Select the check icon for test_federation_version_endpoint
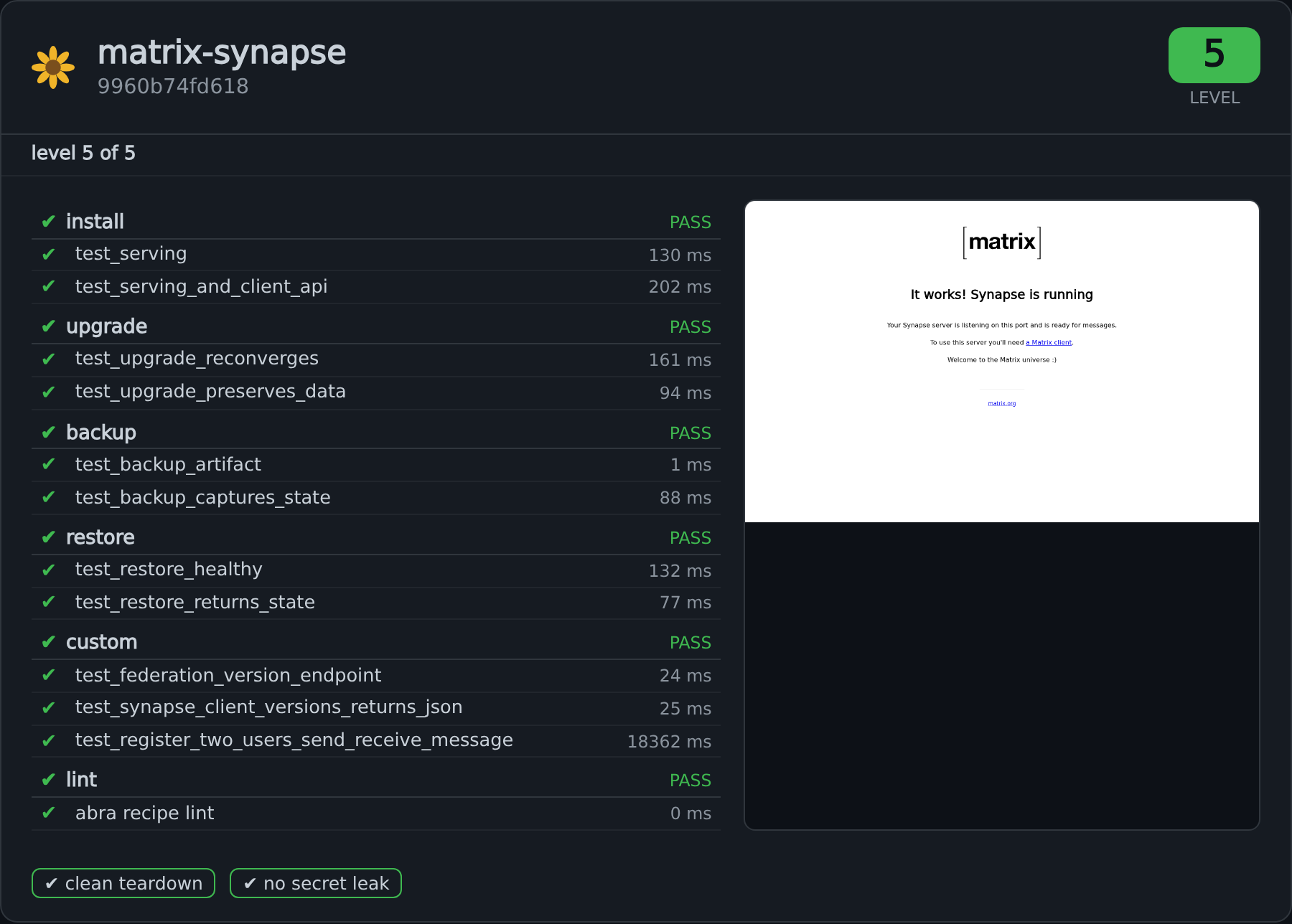Image resolution: width=1292 pixels, height=924 pixels. [49, 675]
